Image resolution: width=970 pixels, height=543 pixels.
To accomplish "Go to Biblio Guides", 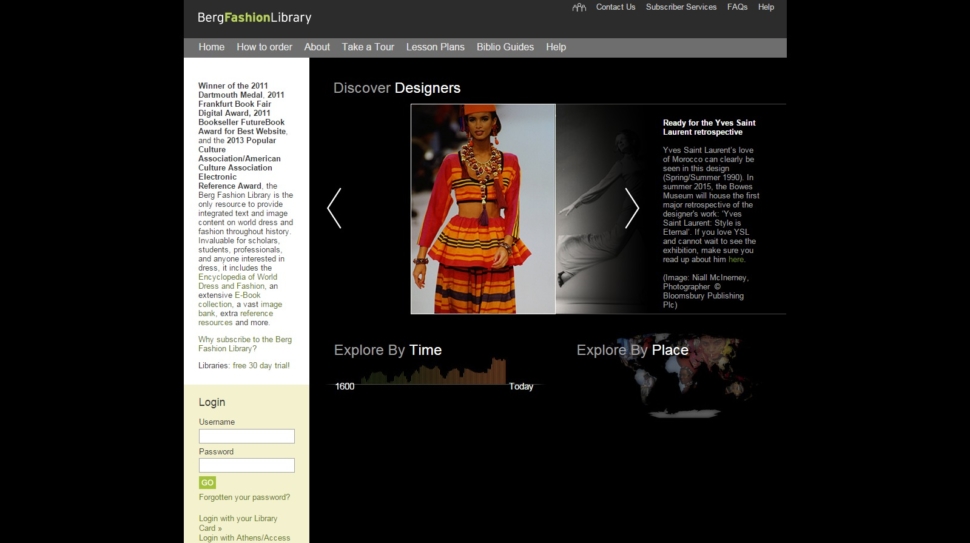I will click(505, 47).
